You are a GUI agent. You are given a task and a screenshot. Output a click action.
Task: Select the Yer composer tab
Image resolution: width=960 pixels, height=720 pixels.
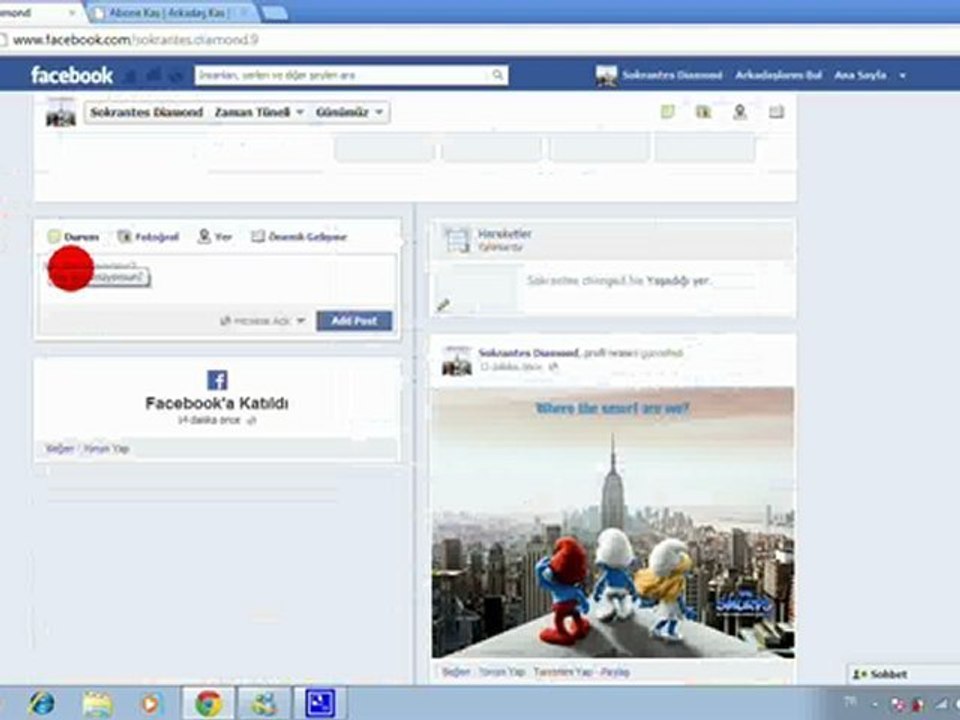[215, 236]
